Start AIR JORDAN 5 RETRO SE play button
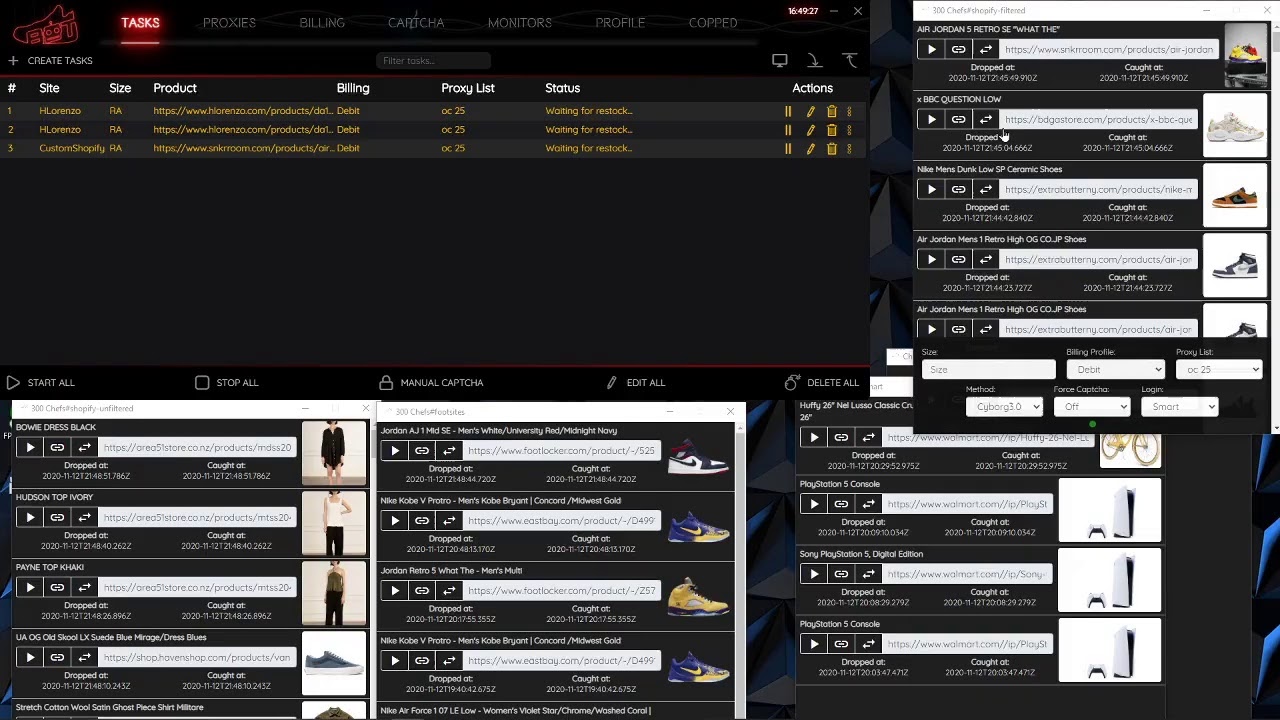This screenshot has width=1280, height=720. point(932,49)
